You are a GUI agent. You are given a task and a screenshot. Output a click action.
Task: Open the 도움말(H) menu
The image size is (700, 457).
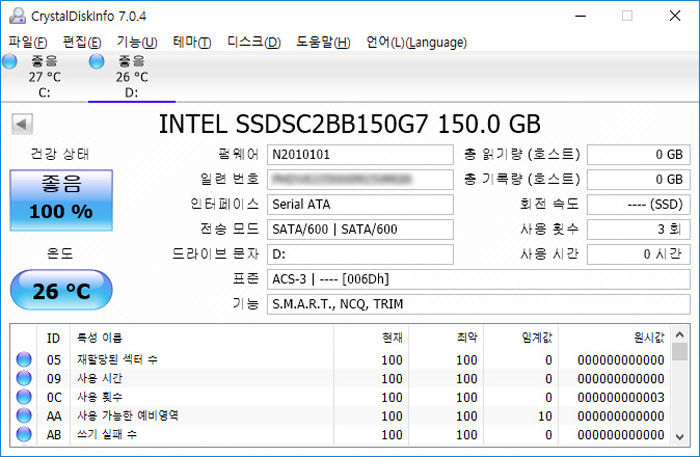[x=323, y=42]
